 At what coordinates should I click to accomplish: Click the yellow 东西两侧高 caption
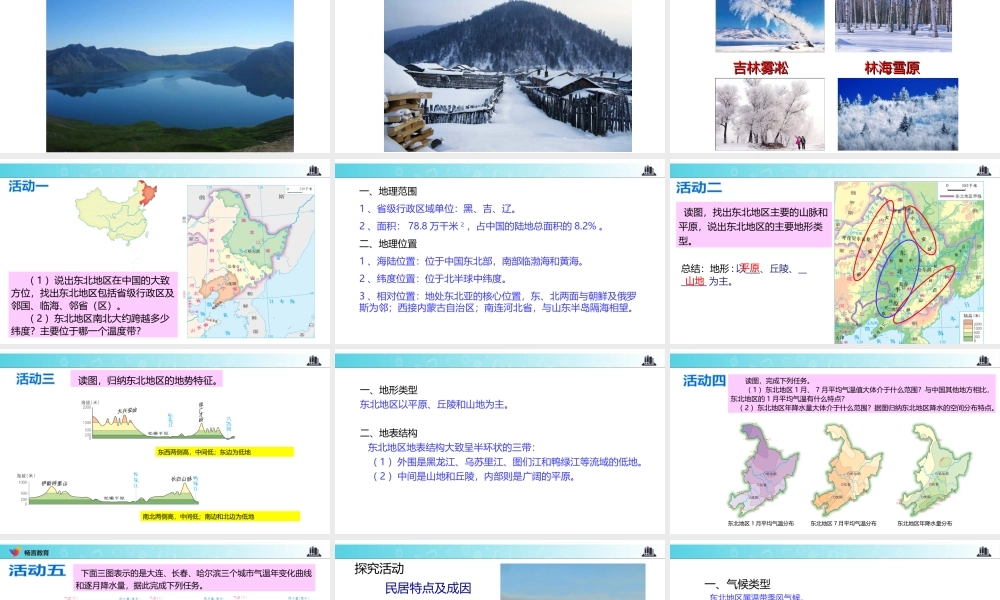point(224,452)
